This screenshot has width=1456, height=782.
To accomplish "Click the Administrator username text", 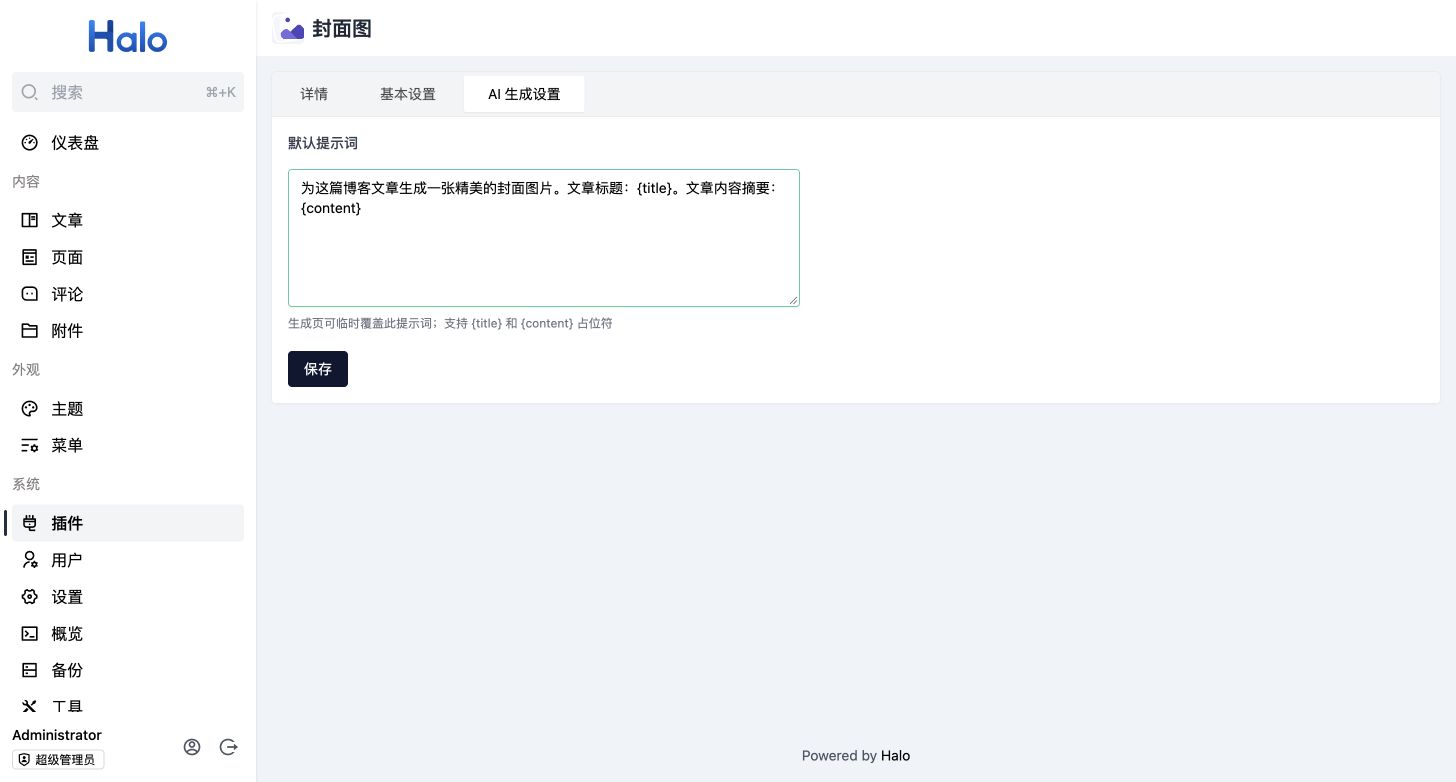I will coord(57,735).
